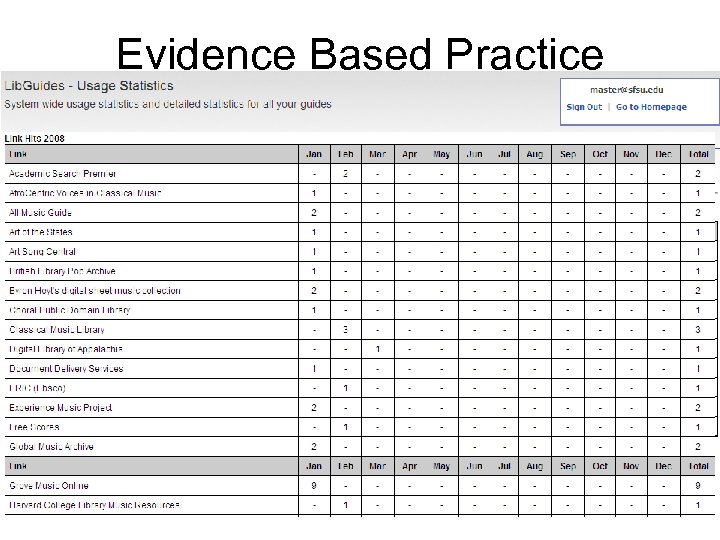Select the Digital Library of Appalachia row name
The width and height of the screenshot is (720, 540).
point(66,349)
